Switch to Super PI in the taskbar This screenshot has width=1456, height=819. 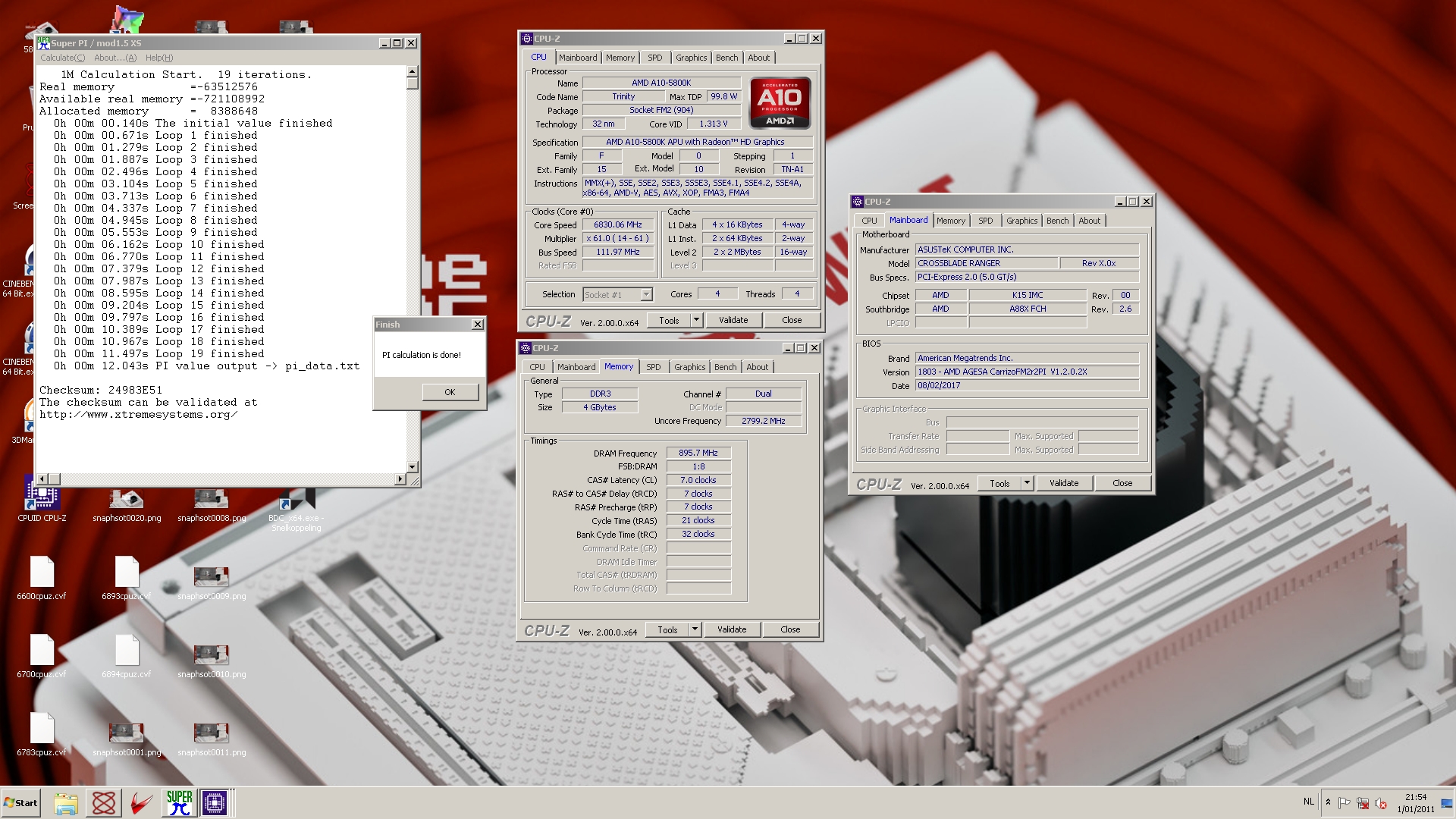pos(179,803)
